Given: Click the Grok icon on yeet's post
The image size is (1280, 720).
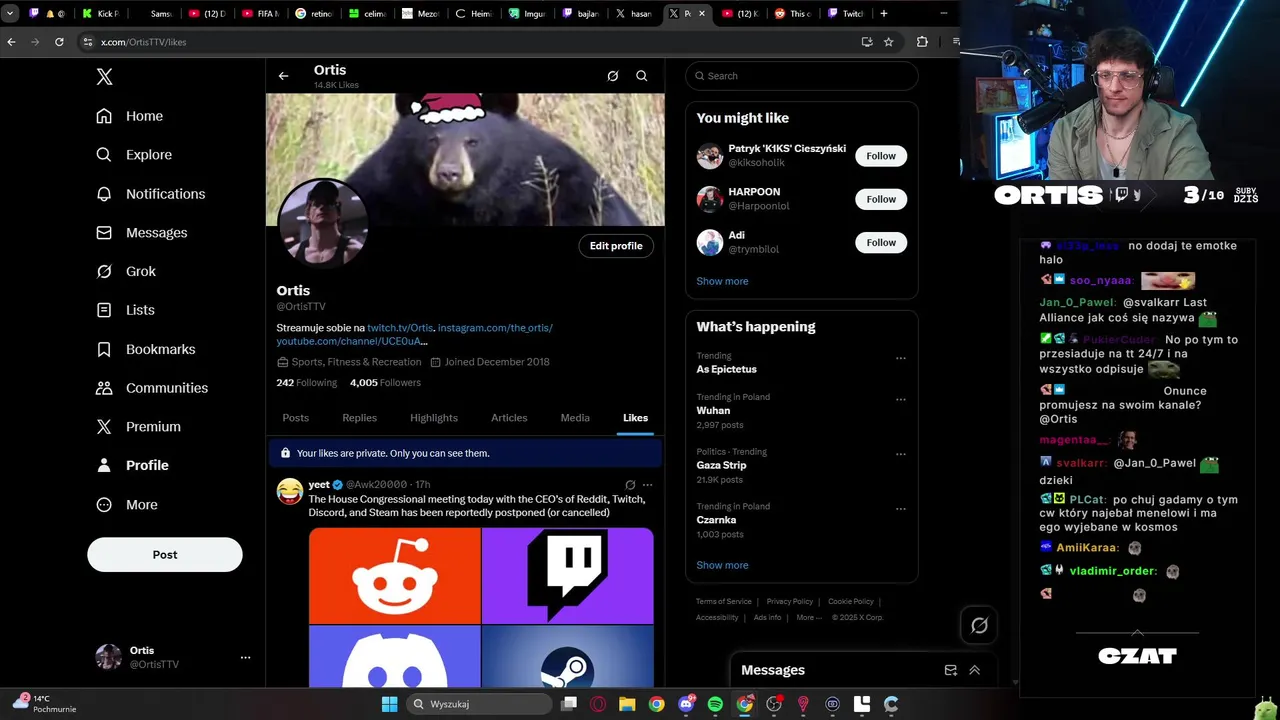Looking at the screenshot, I should coord(630,485).
